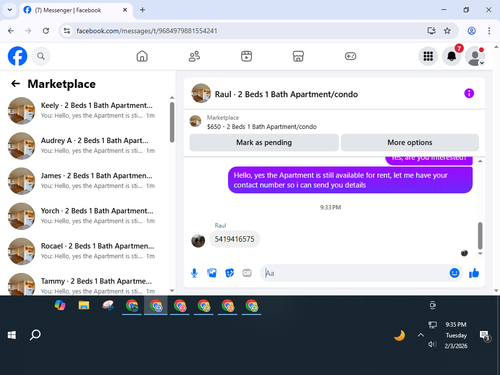Reload the page with browser refresh icon

tap(46, 31)
